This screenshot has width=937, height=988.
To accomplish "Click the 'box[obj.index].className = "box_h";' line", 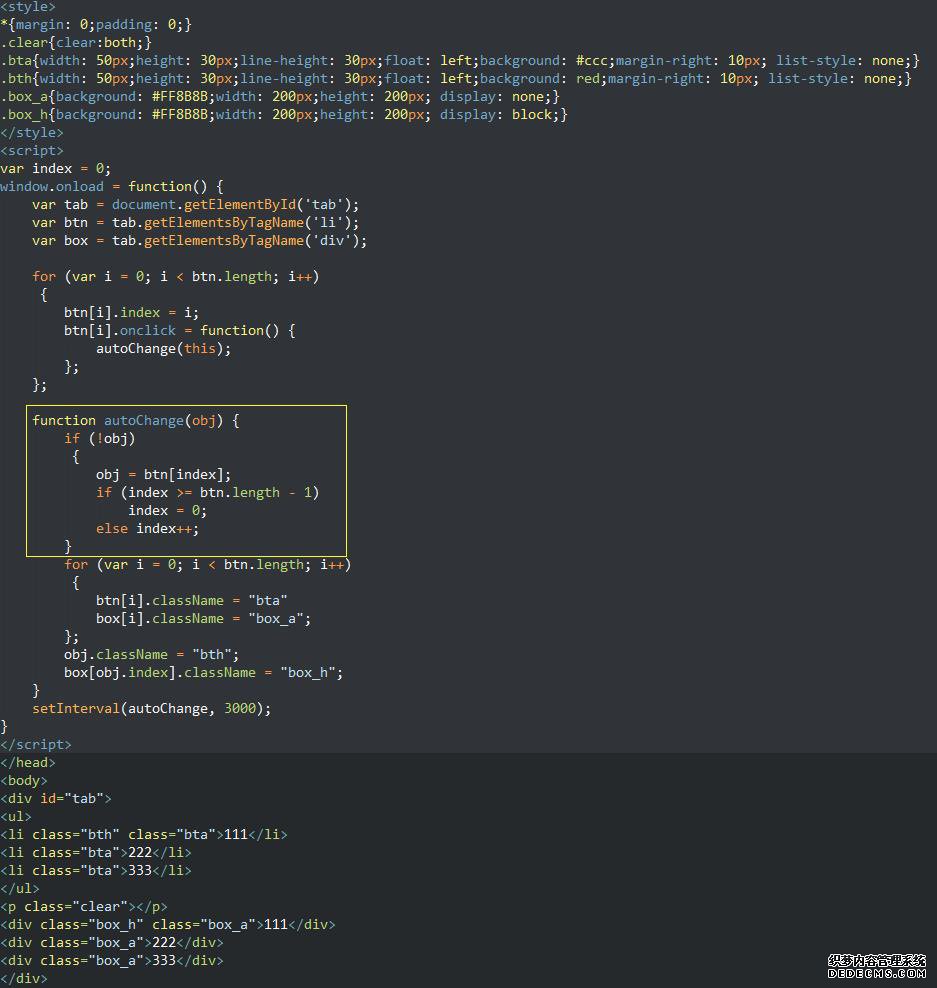I will (204, 672).
